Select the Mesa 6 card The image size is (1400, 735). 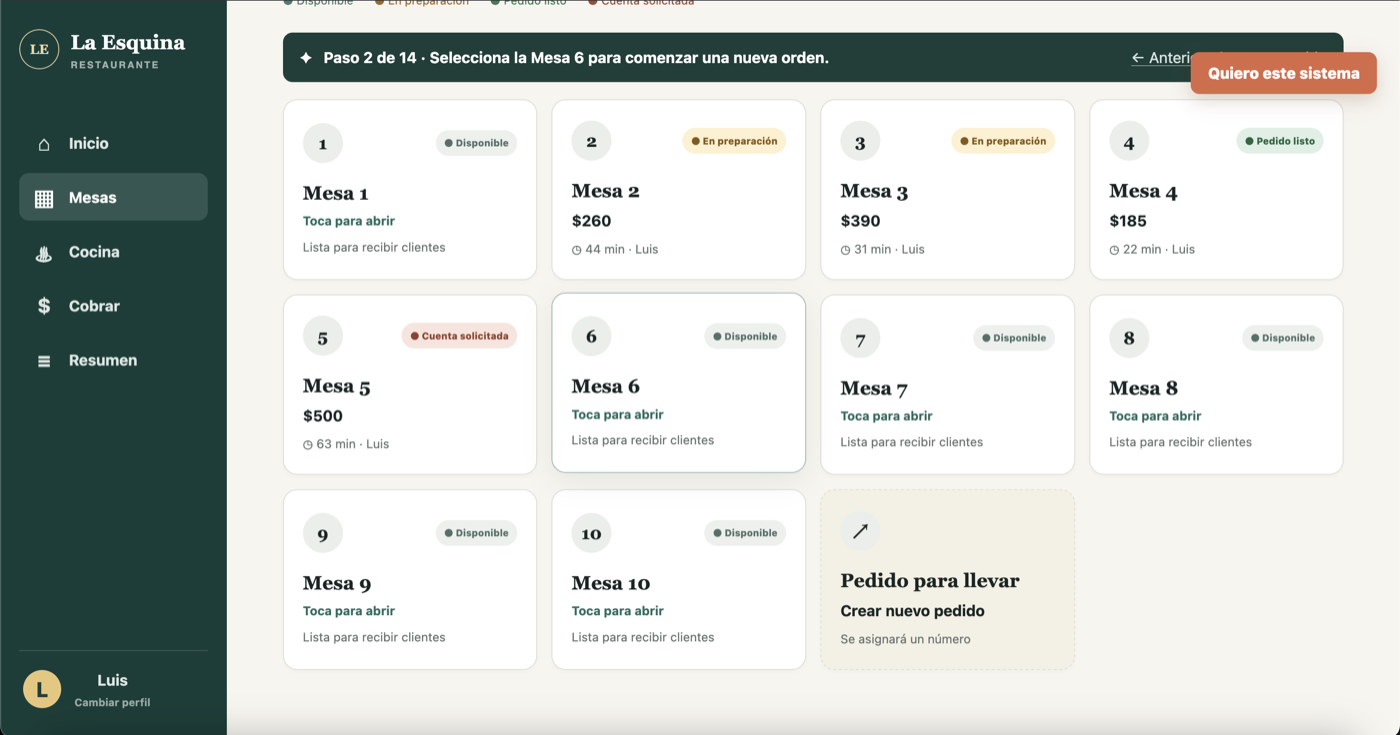click(x=678, y=382)
